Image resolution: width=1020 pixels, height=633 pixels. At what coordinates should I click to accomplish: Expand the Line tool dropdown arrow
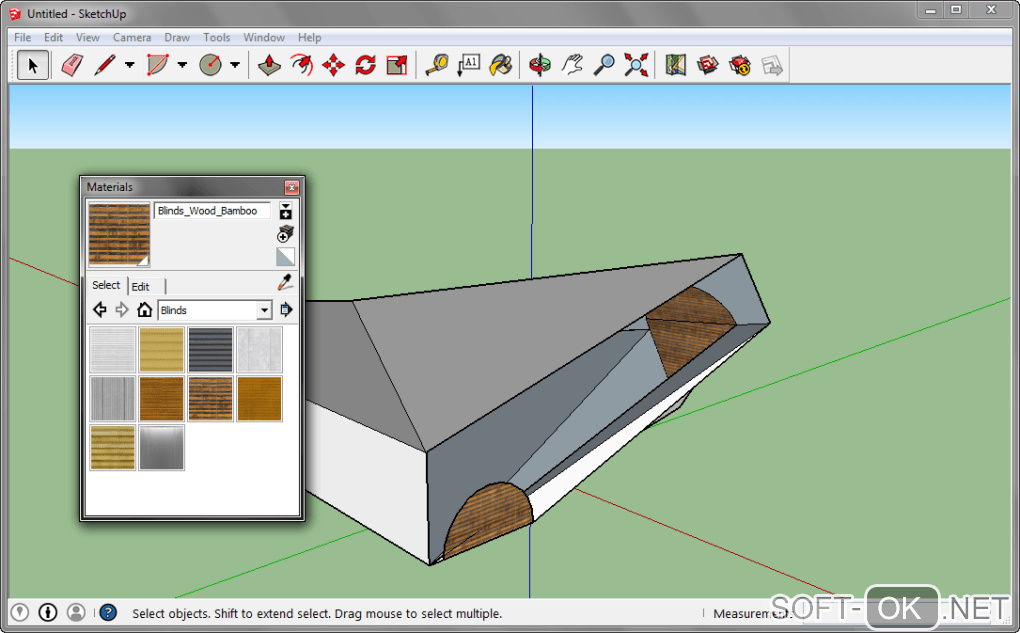point(130,66)
